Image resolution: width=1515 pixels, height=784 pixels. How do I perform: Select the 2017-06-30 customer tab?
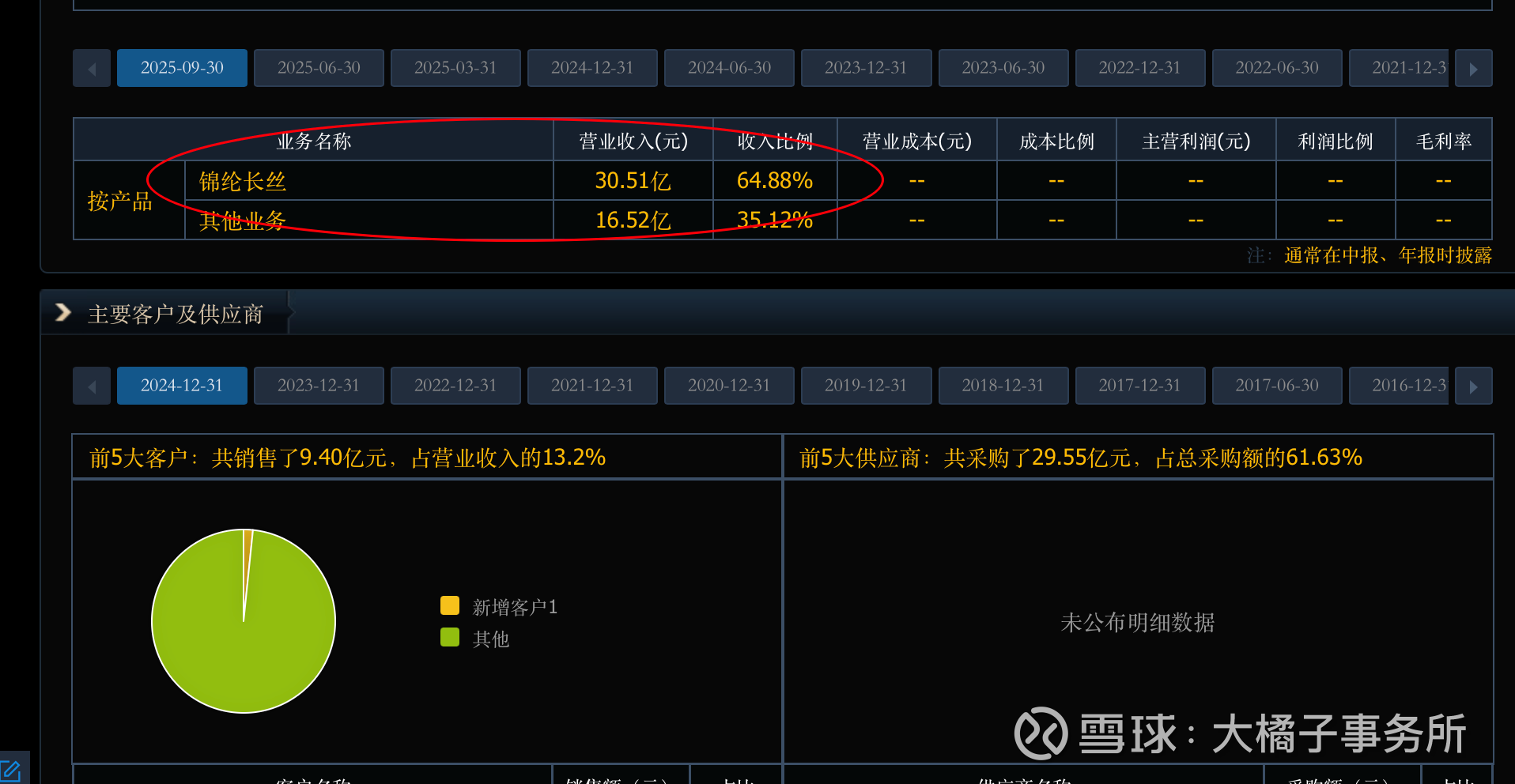click(1277, 386)
